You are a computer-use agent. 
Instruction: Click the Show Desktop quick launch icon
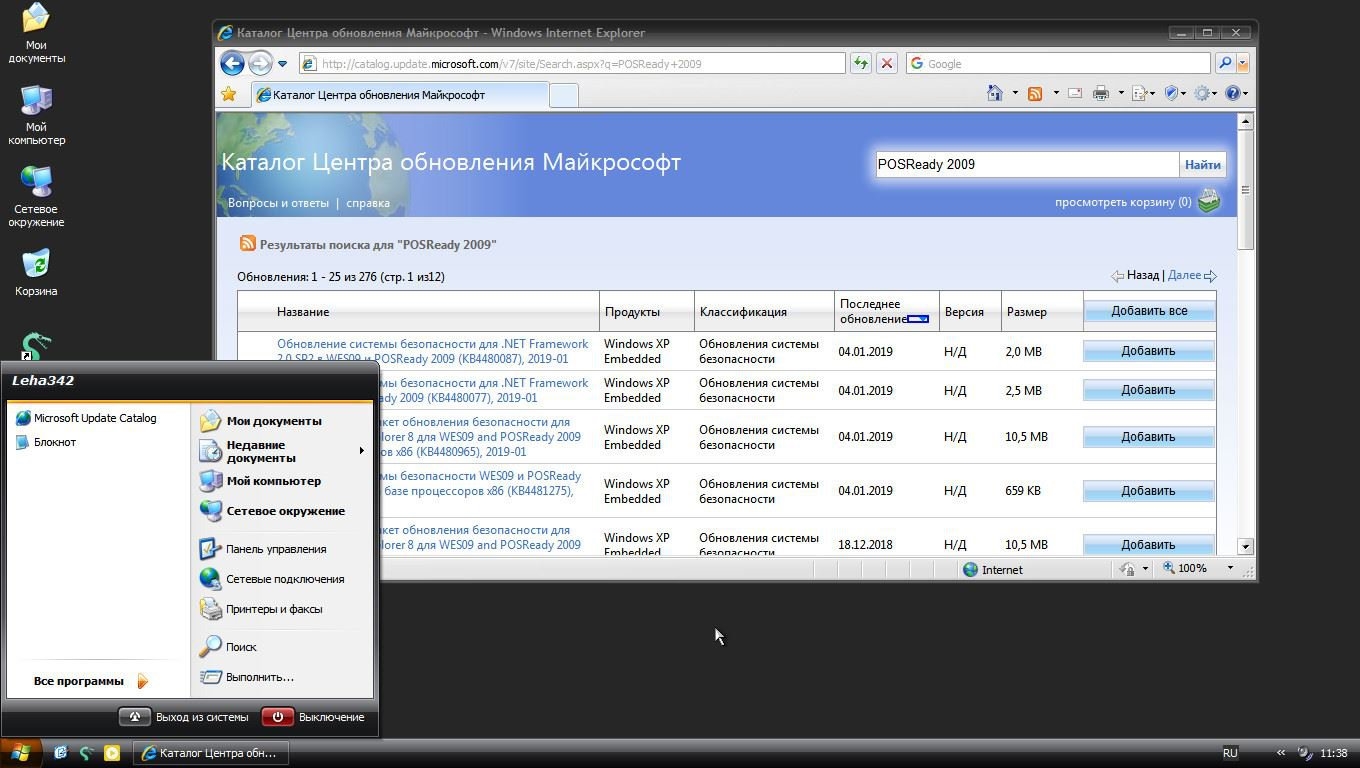[60, 753]
